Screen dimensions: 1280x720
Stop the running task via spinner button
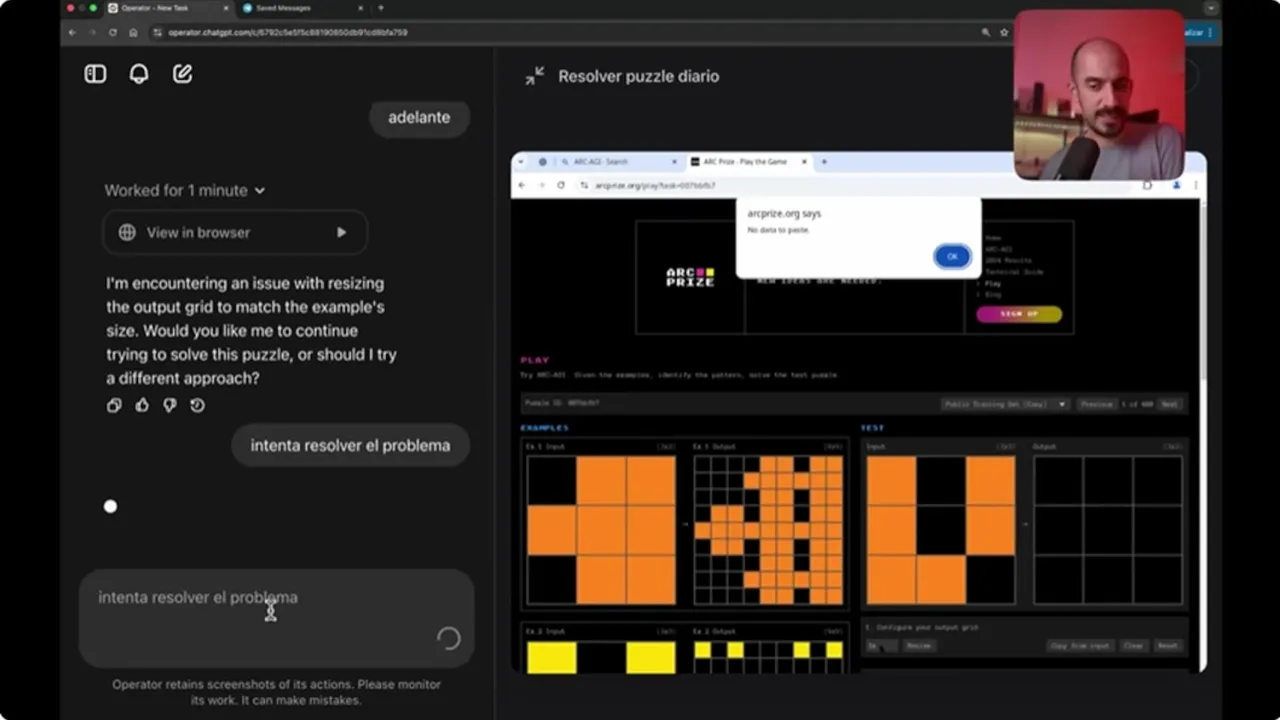tap(449, 638)
